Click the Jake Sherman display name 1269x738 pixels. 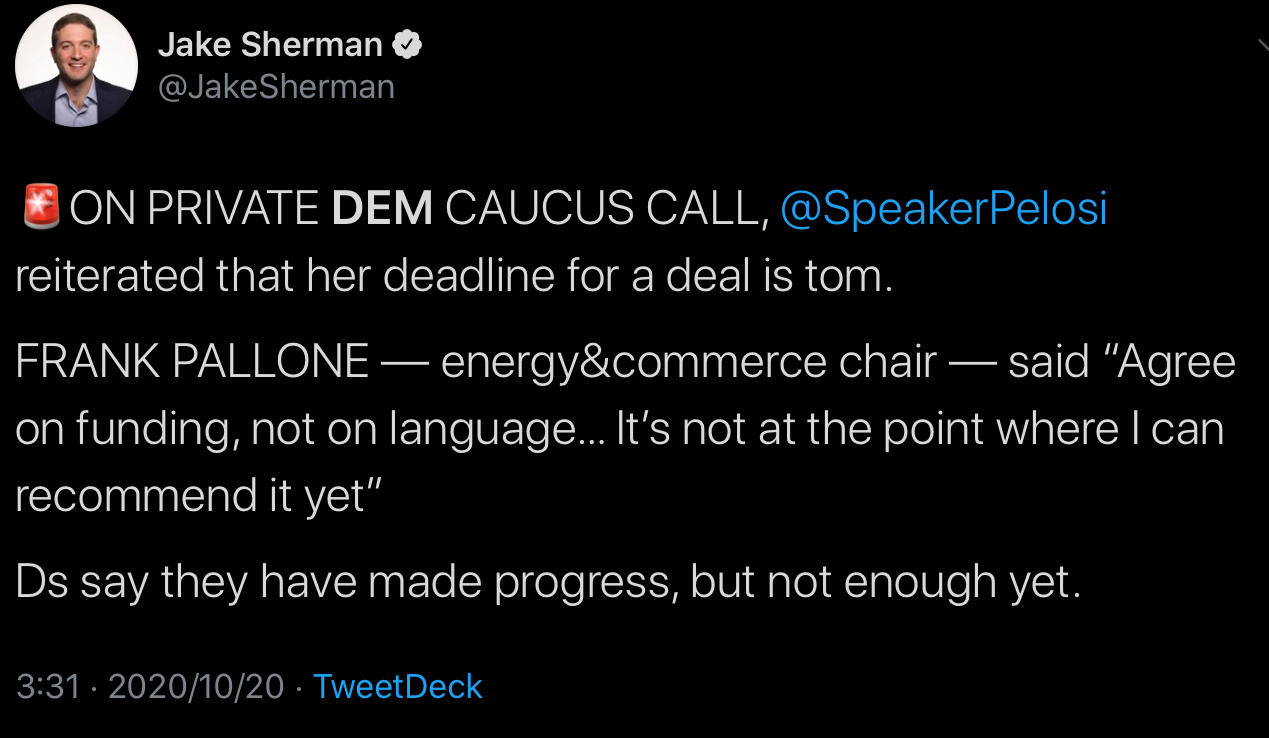[270, 45]
